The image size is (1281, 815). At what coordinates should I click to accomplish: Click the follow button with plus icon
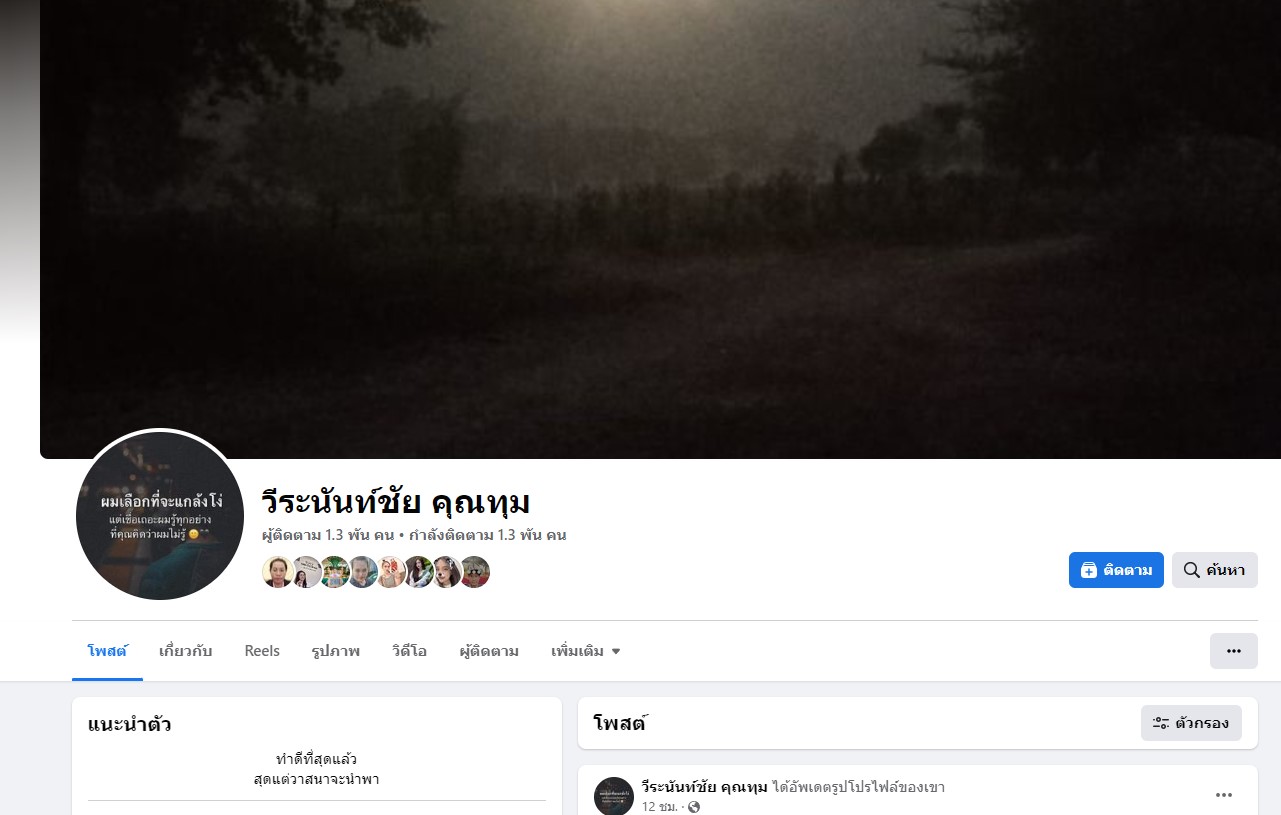1116,570
